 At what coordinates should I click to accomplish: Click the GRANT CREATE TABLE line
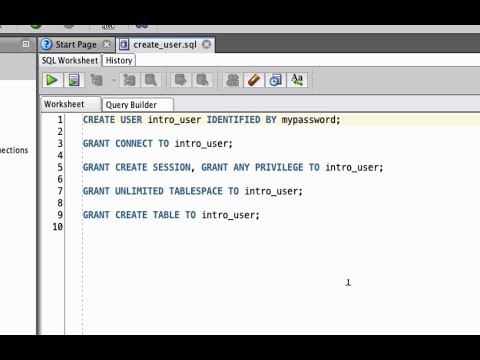click(x=171, y=215)
